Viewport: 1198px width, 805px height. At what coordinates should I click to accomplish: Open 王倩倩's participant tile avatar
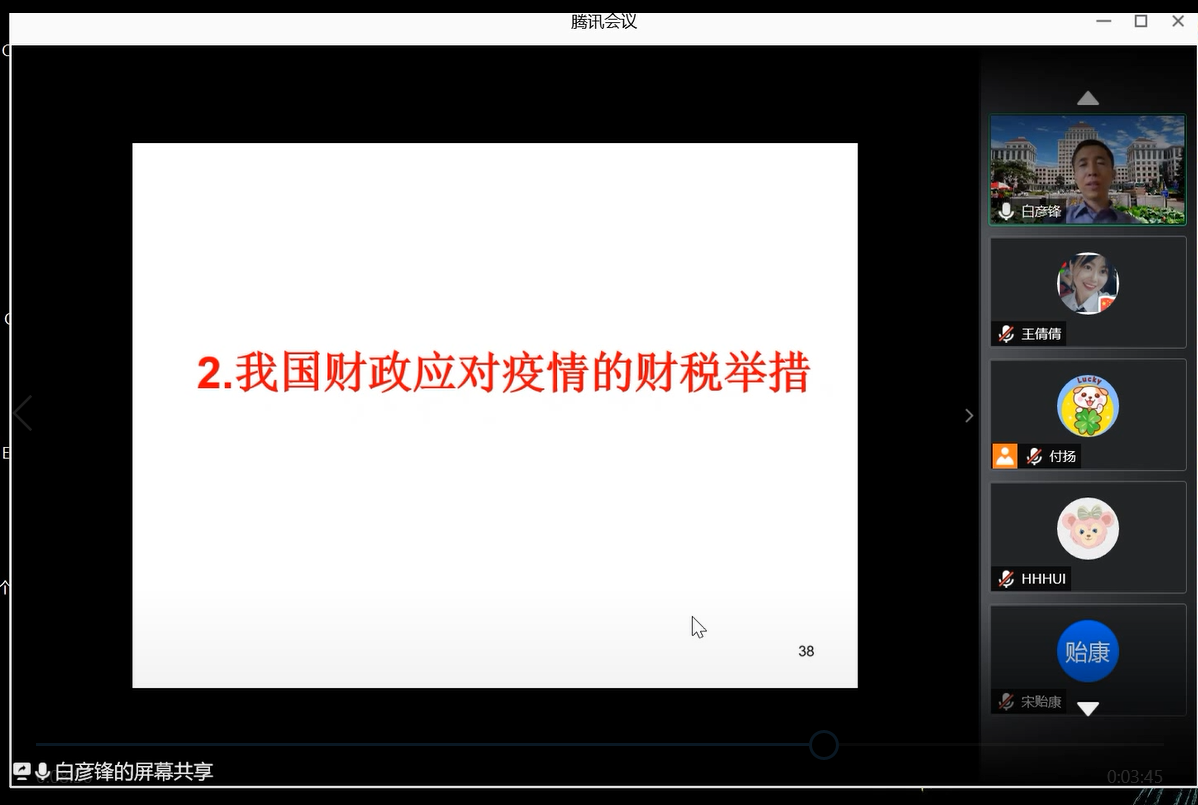1087,283
